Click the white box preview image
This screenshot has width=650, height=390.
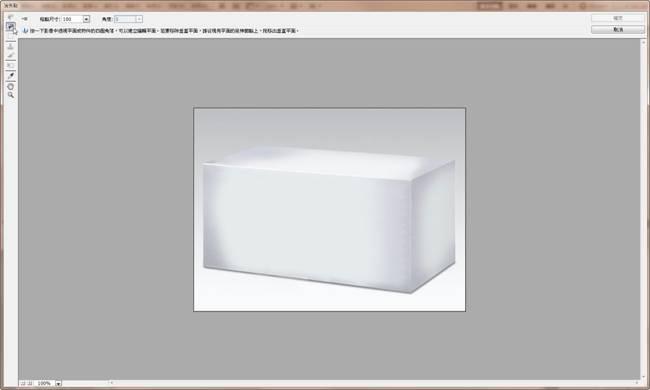330,210
